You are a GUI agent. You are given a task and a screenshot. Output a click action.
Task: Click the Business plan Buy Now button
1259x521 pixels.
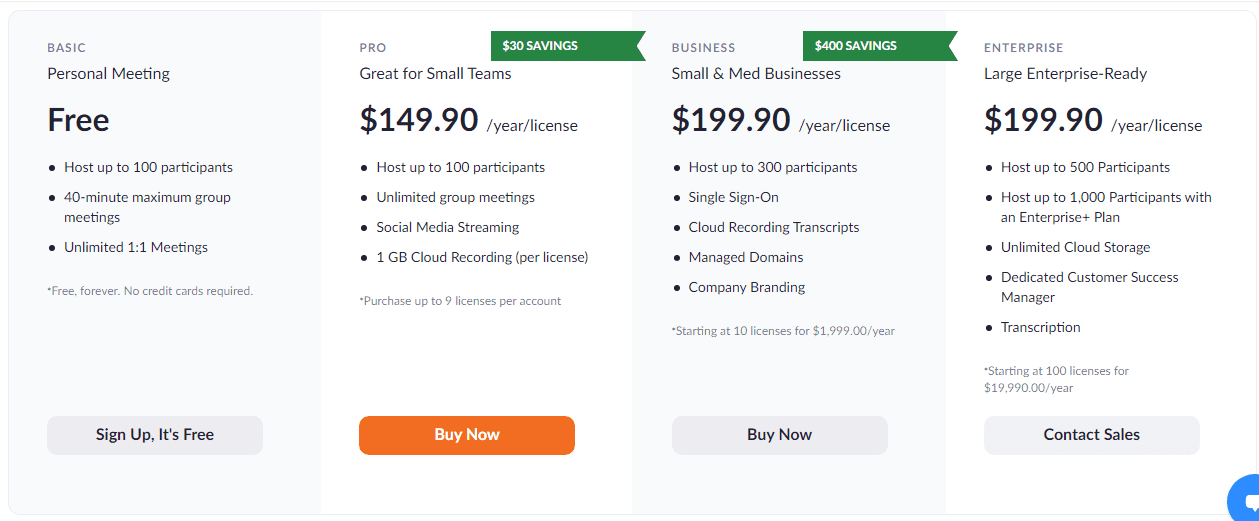click(779, 435)
